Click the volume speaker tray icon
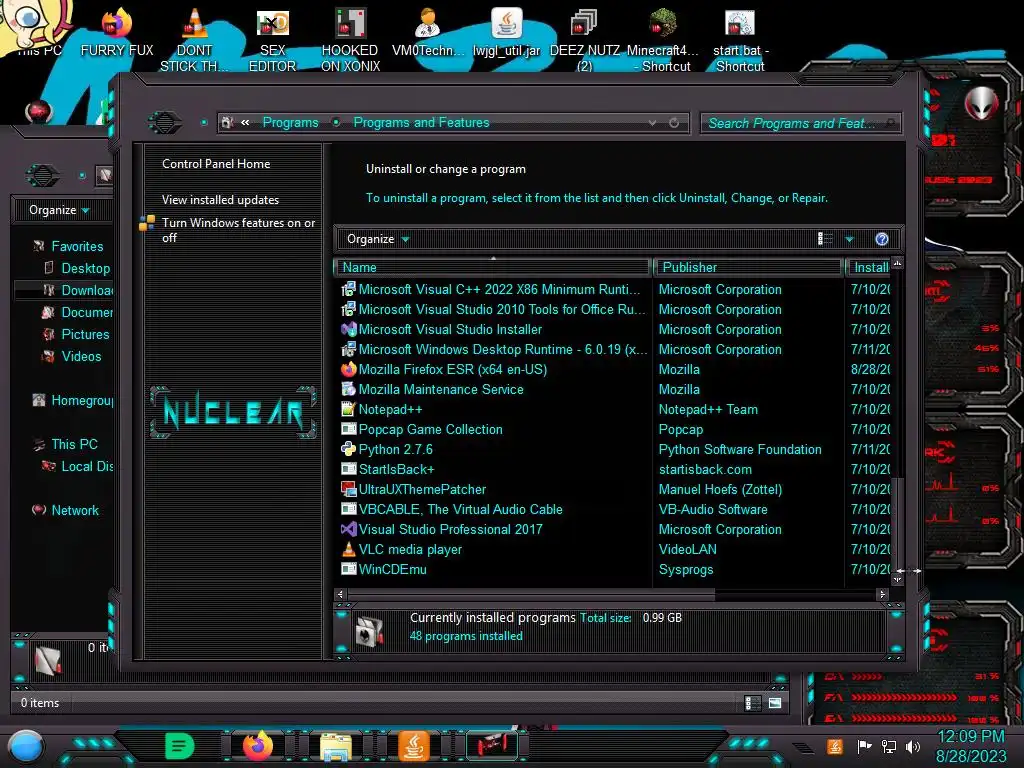 913,746
